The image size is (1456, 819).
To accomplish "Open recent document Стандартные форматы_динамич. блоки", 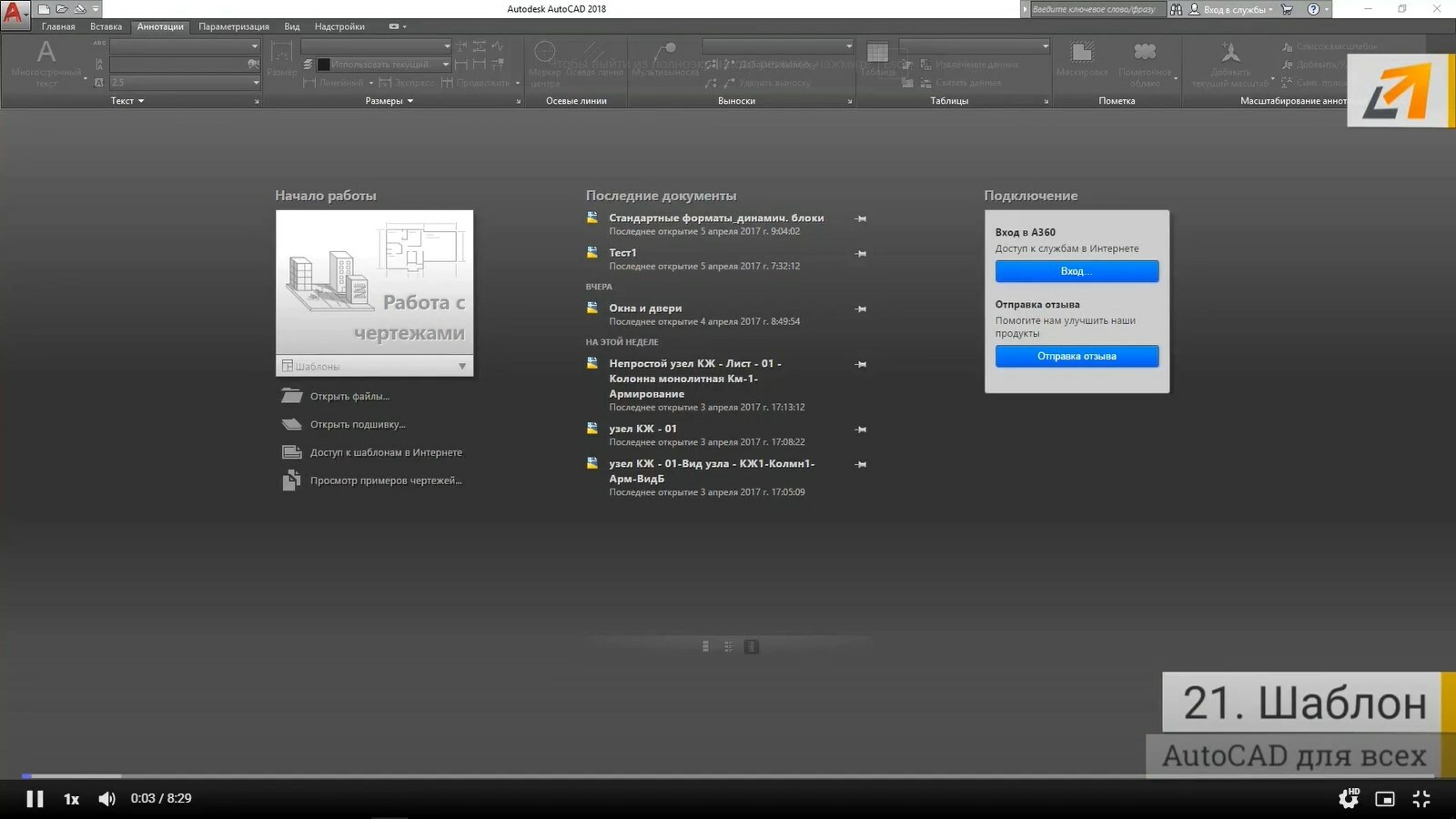I will click(716, 218).
